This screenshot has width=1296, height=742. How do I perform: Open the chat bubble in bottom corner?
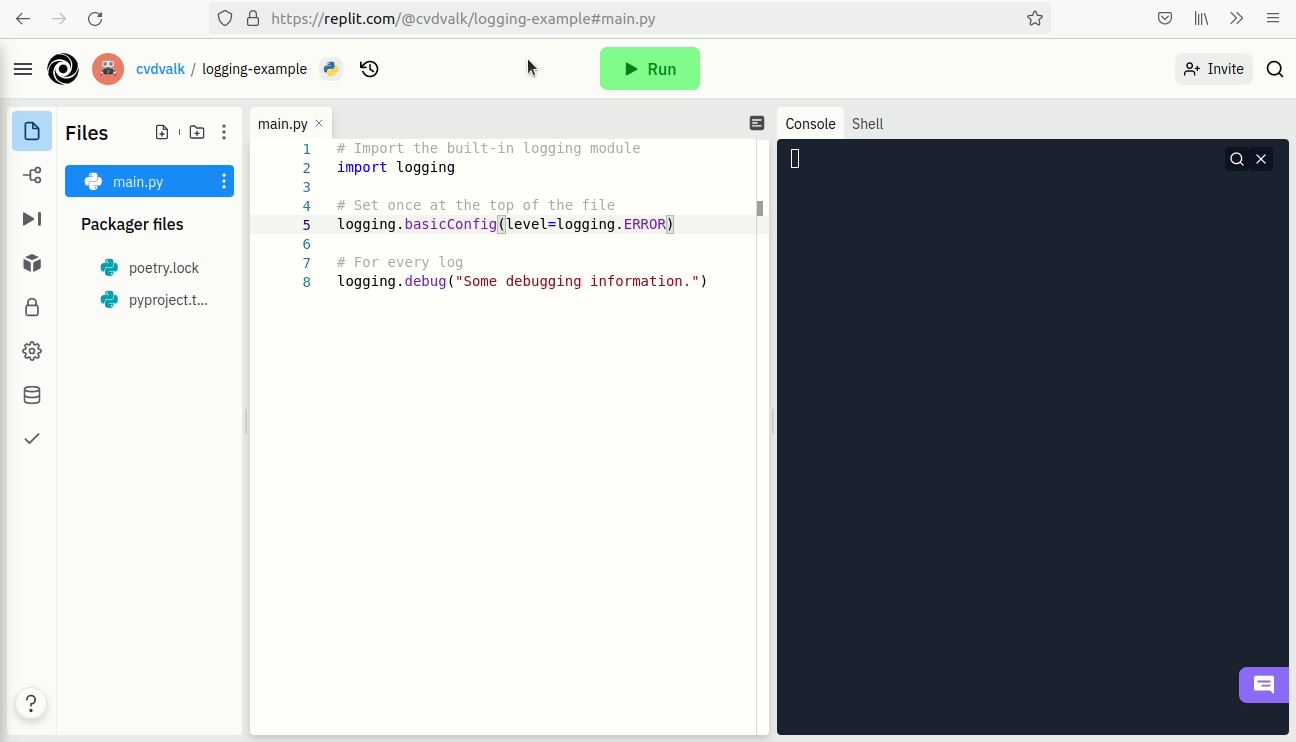click(1264, 685)
